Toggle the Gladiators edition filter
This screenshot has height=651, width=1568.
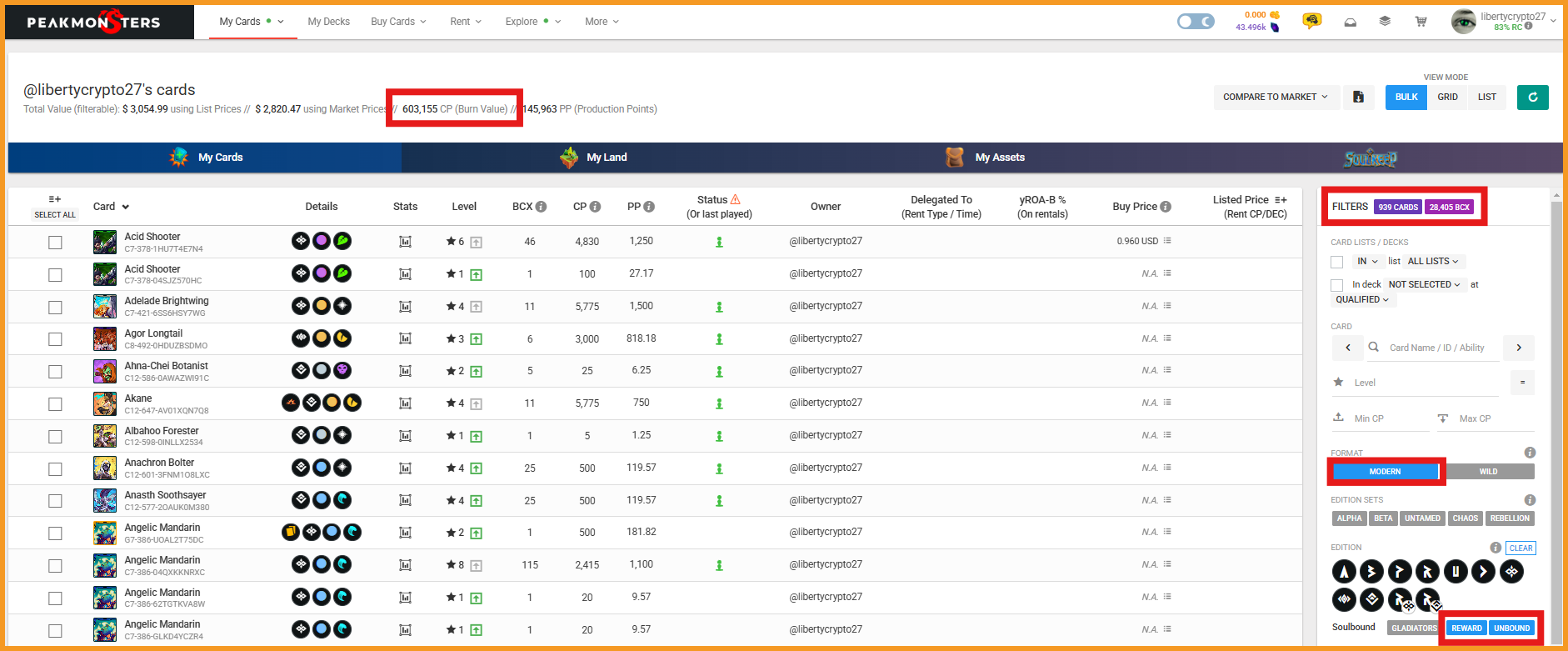[x=1414, y=628]
